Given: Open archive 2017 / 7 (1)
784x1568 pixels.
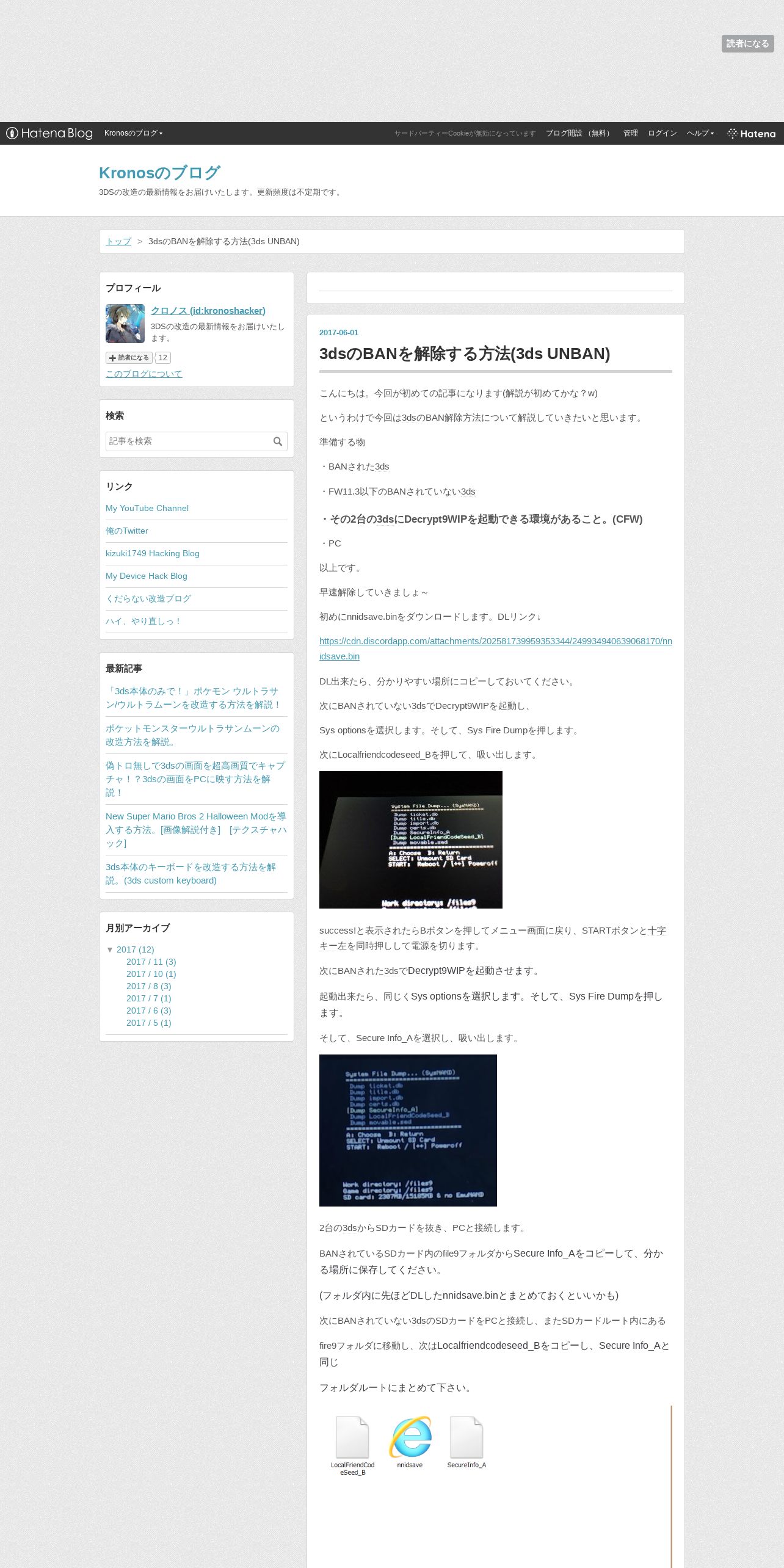Looking at the screenshot, I should 149,998.
